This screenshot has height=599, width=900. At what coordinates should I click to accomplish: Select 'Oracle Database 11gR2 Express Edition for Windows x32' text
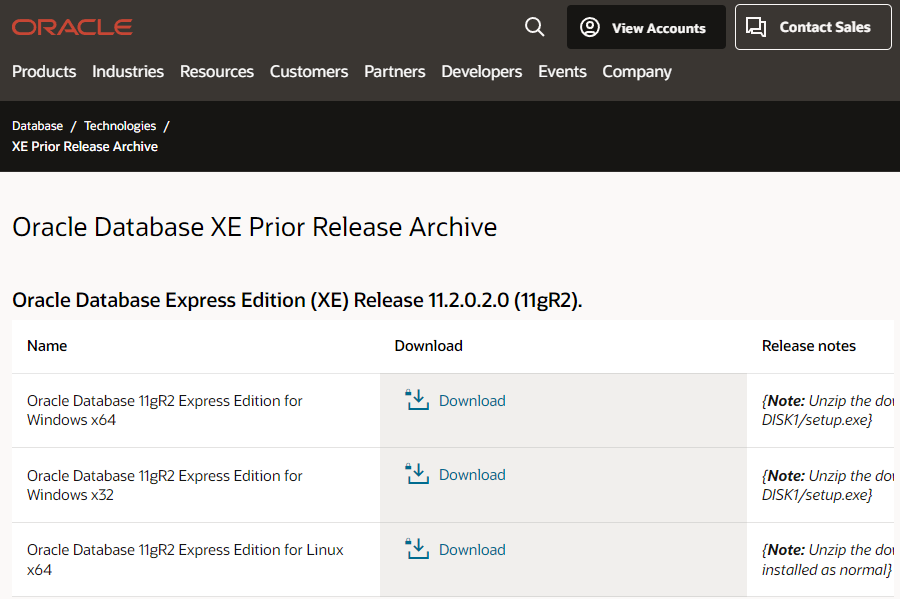tap(165, 485)
